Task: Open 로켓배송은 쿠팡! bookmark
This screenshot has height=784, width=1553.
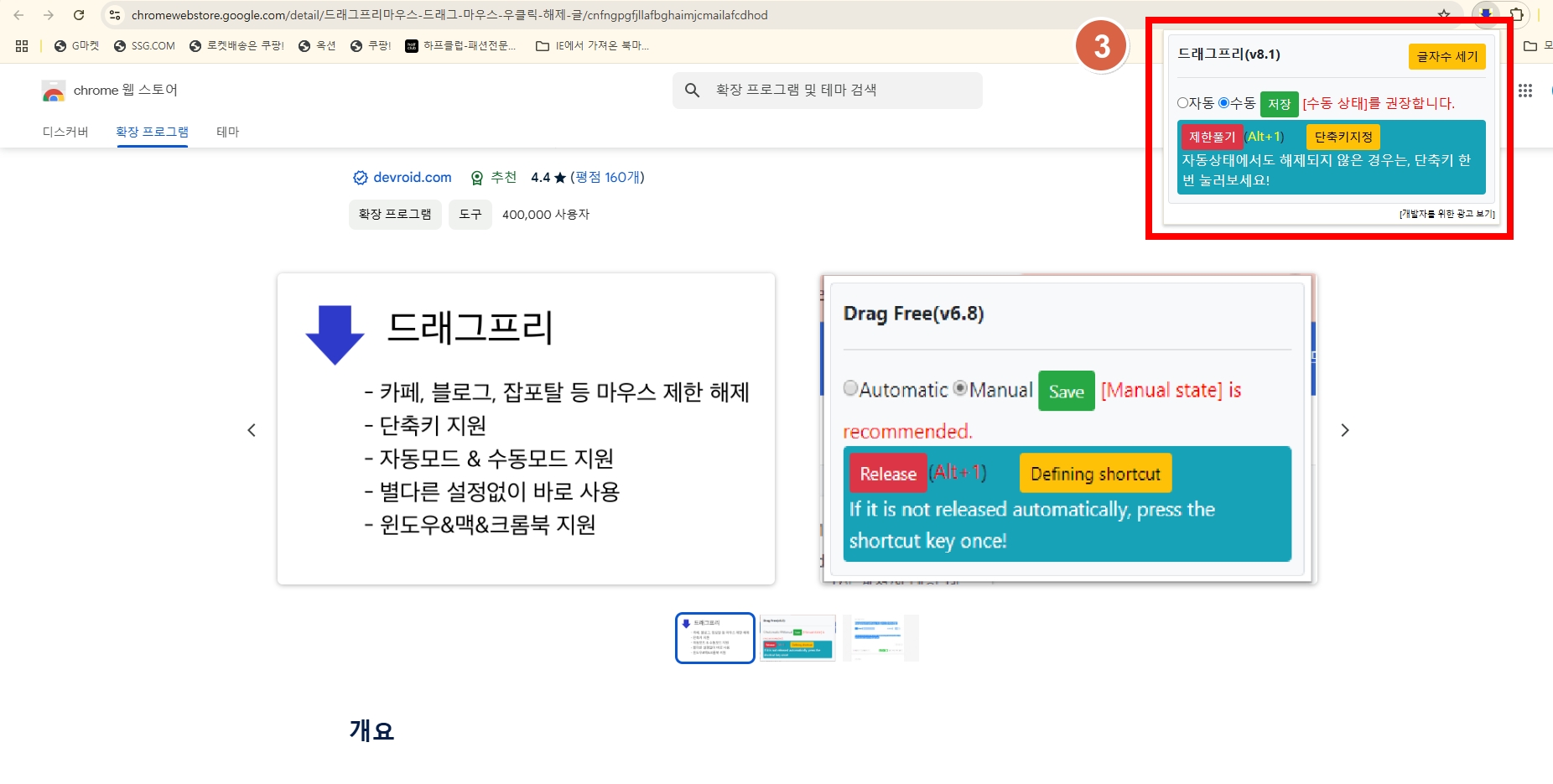Action: click(236, 46)
